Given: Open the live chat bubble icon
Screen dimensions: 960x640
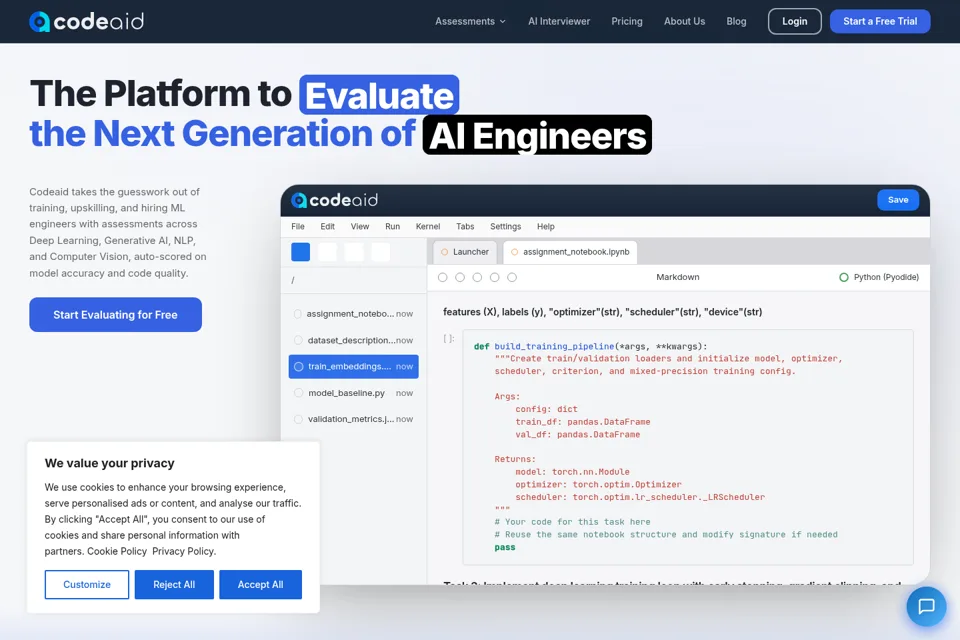Looking at the screenshot, I should (926, 606).
